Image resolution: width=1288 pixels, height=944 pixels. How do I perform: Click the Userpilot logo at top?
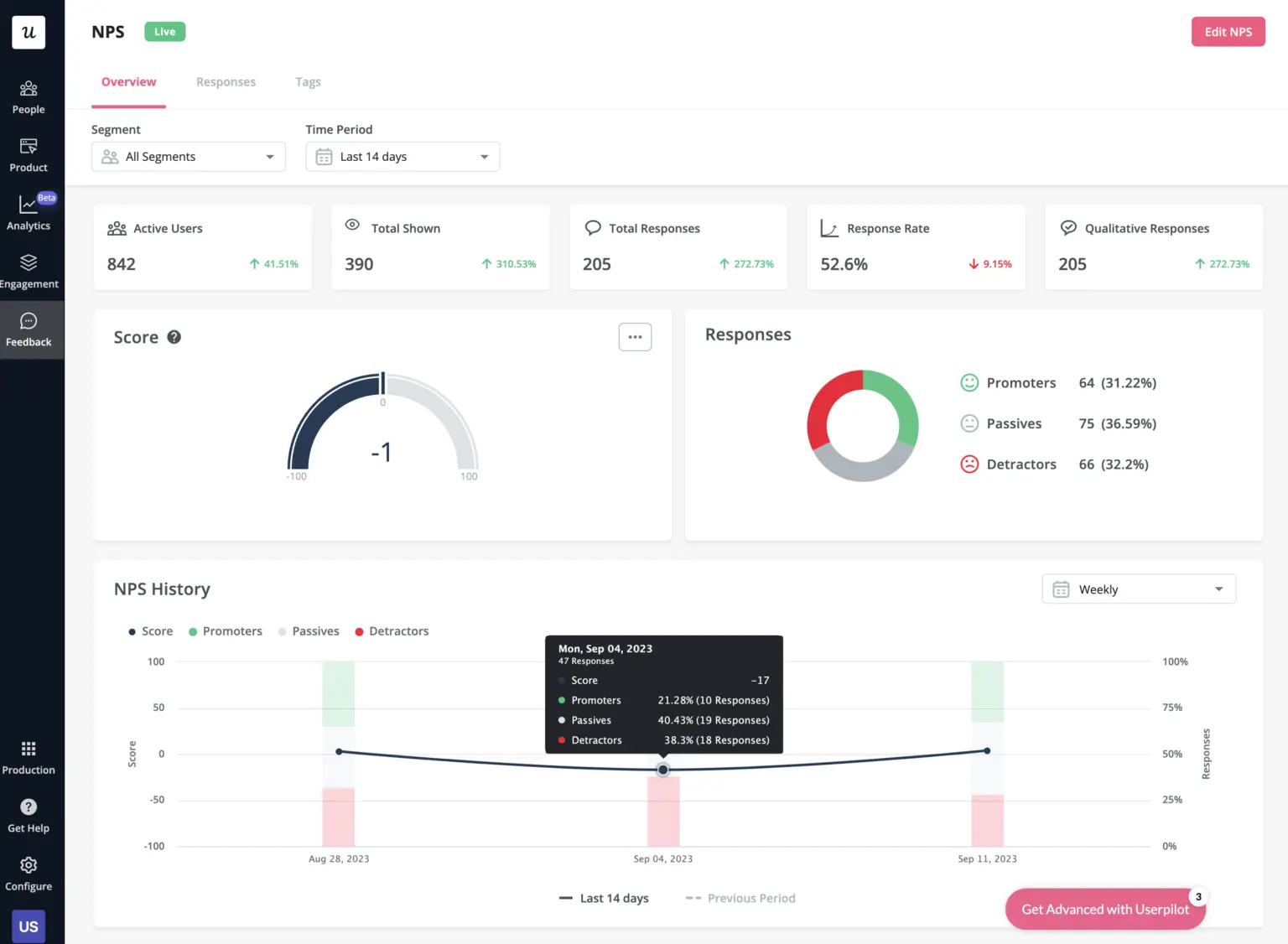tap(29, 33)
